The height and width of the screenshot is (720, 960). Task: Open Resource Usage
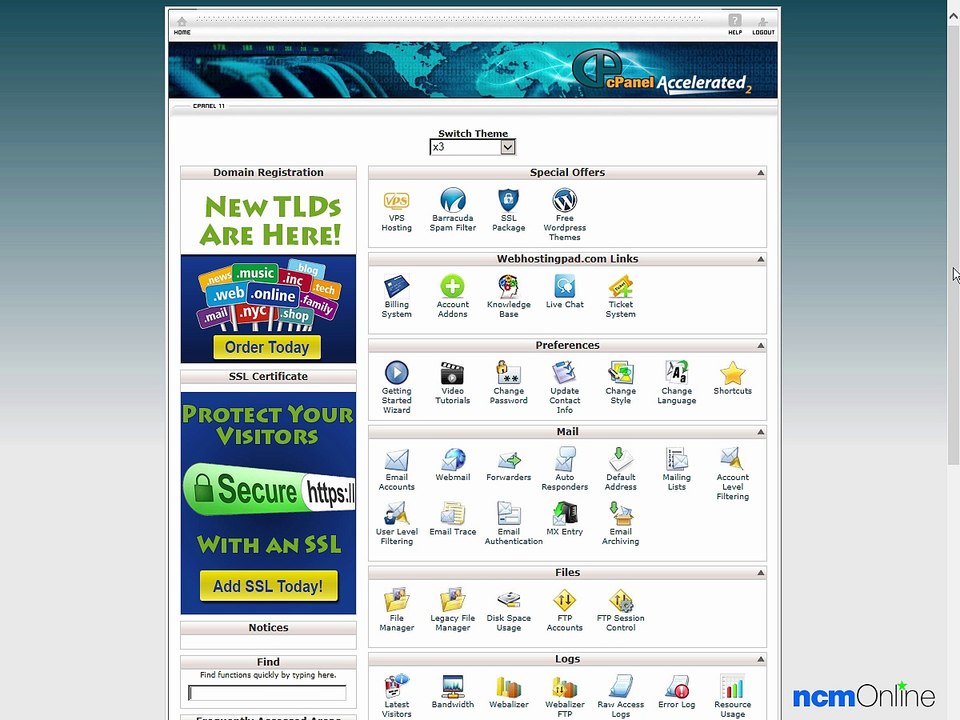[x=732, y=697]
